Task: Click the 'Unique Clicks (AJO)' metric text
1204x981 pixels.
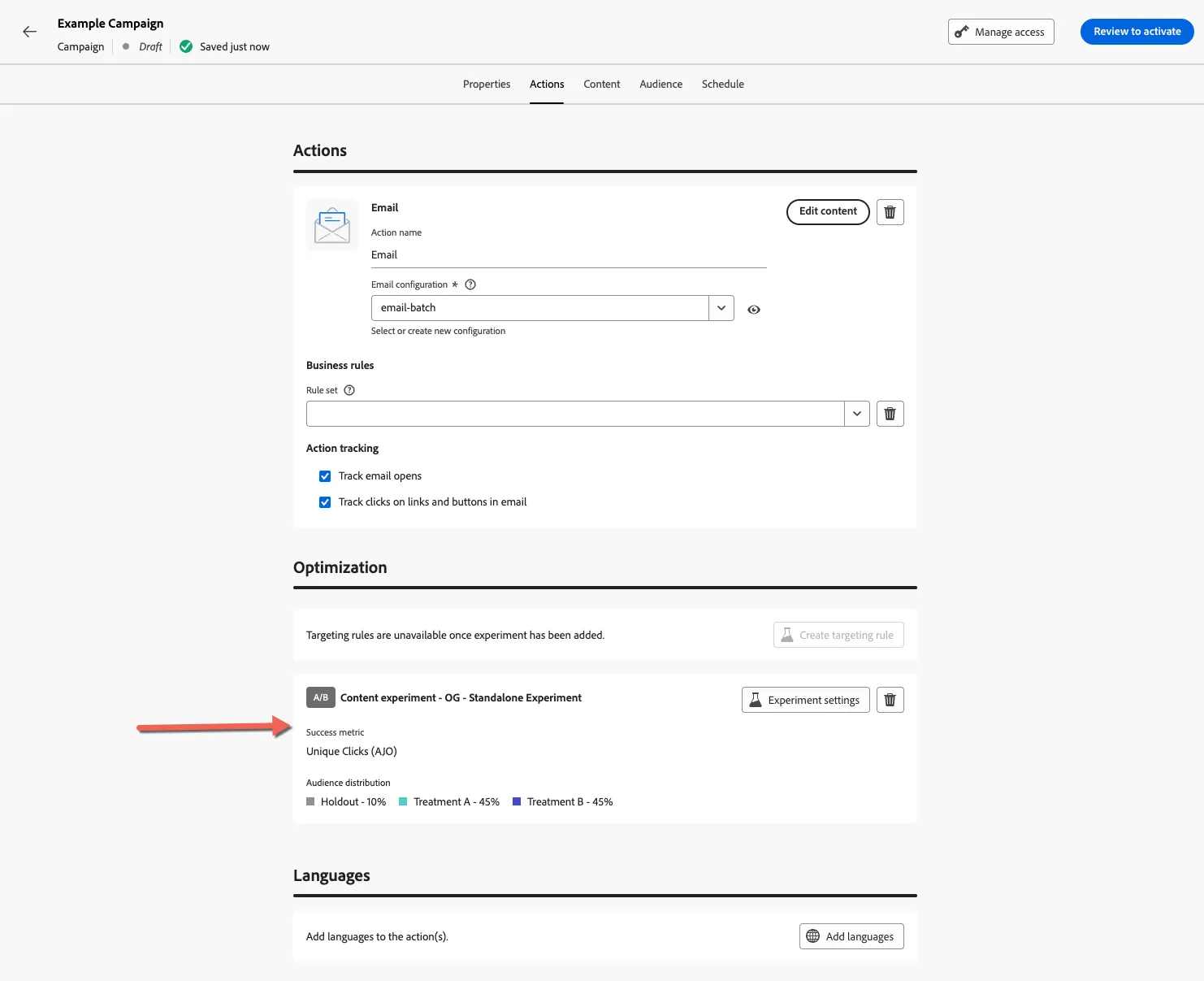Action: click(352, 751)
